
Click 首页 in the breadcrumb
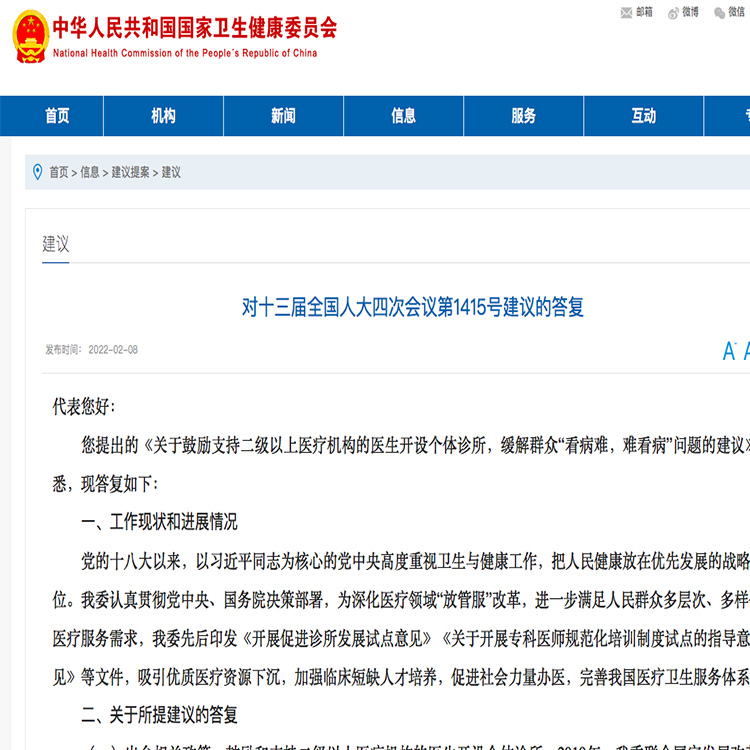pos(59,172)
